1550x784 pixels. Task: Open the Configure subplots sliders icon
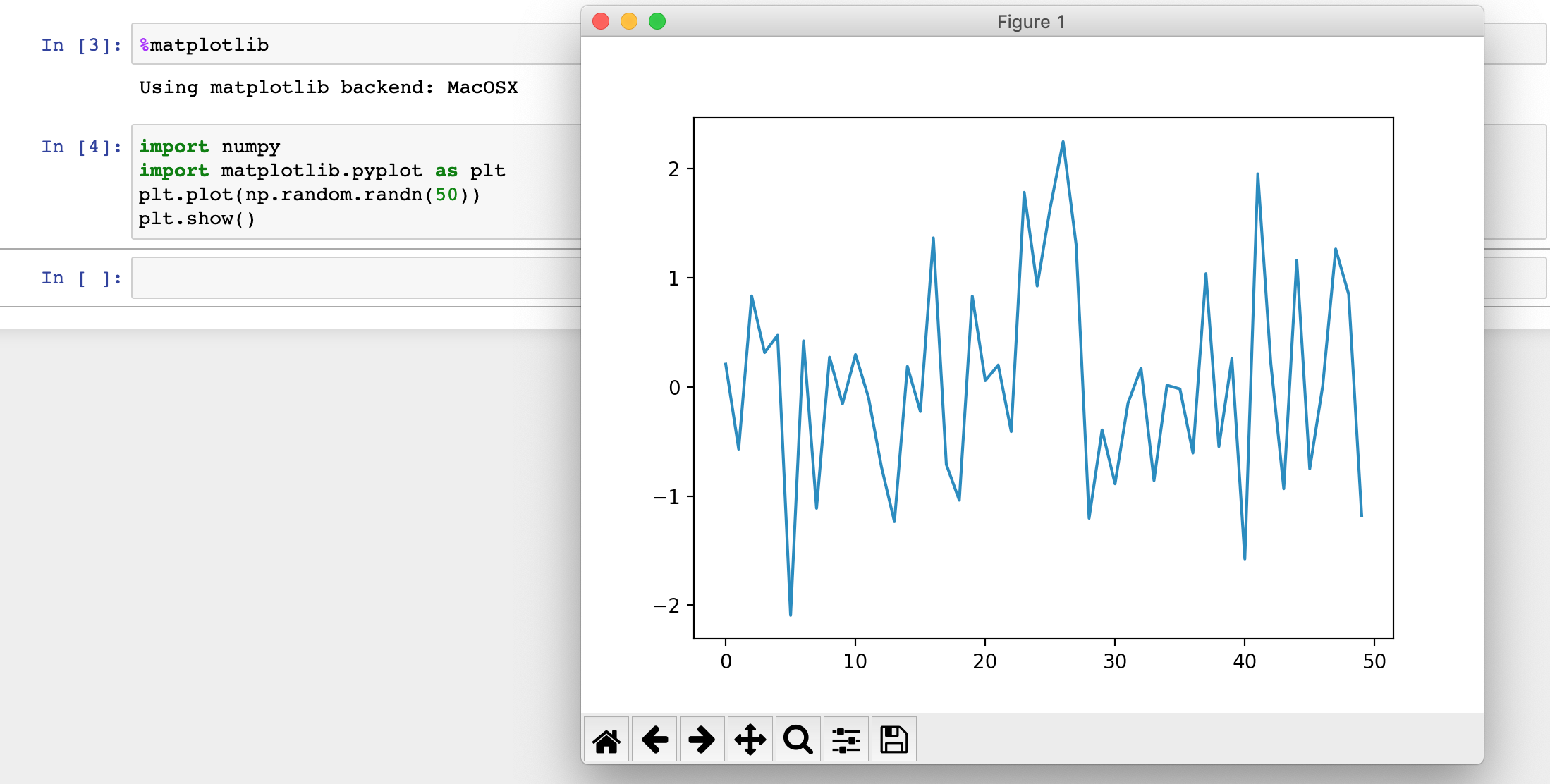coord(846,740)
